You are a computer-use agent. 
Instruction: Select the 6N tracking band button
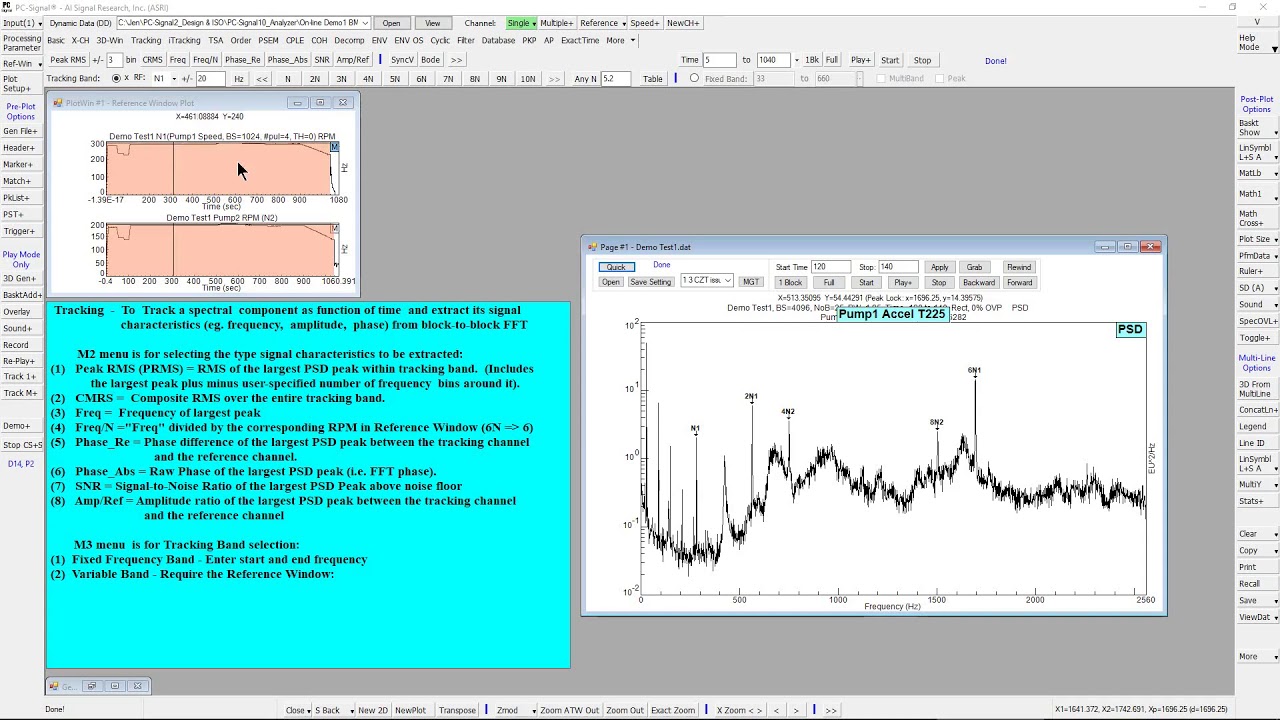421,79
